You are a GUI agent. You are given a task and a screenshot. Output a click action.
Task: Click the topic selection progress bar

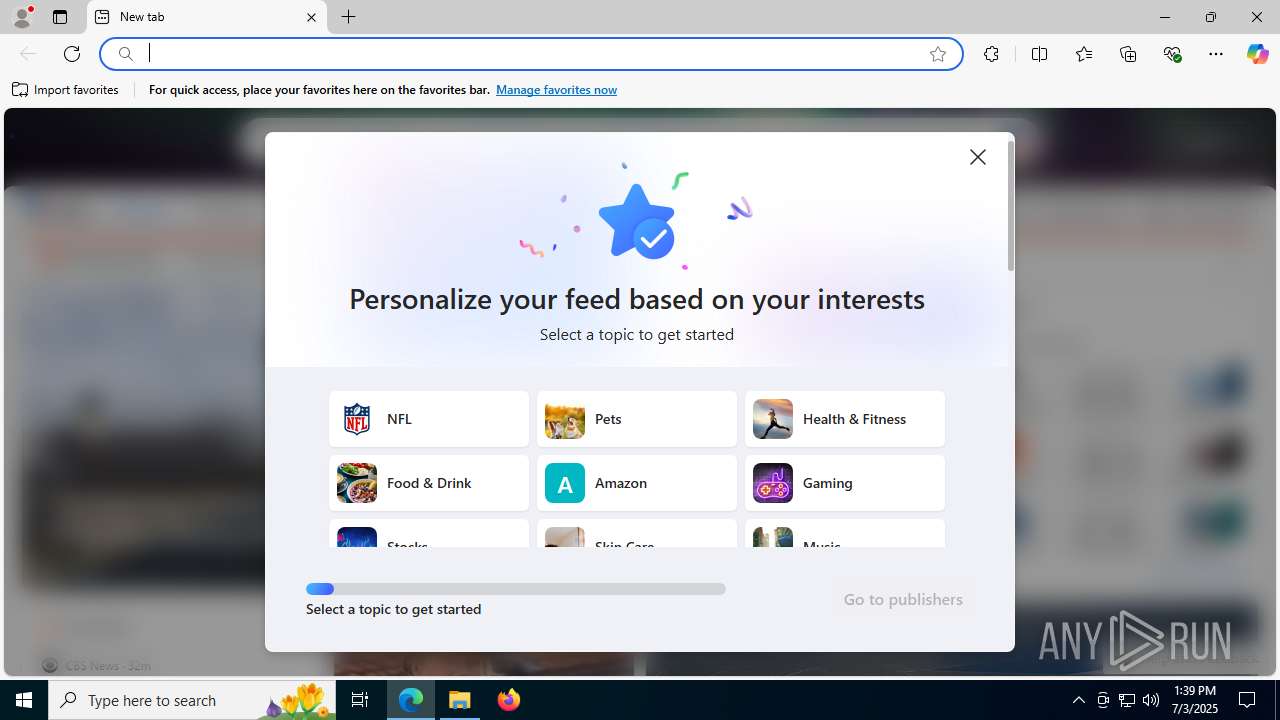pos(516,589)
